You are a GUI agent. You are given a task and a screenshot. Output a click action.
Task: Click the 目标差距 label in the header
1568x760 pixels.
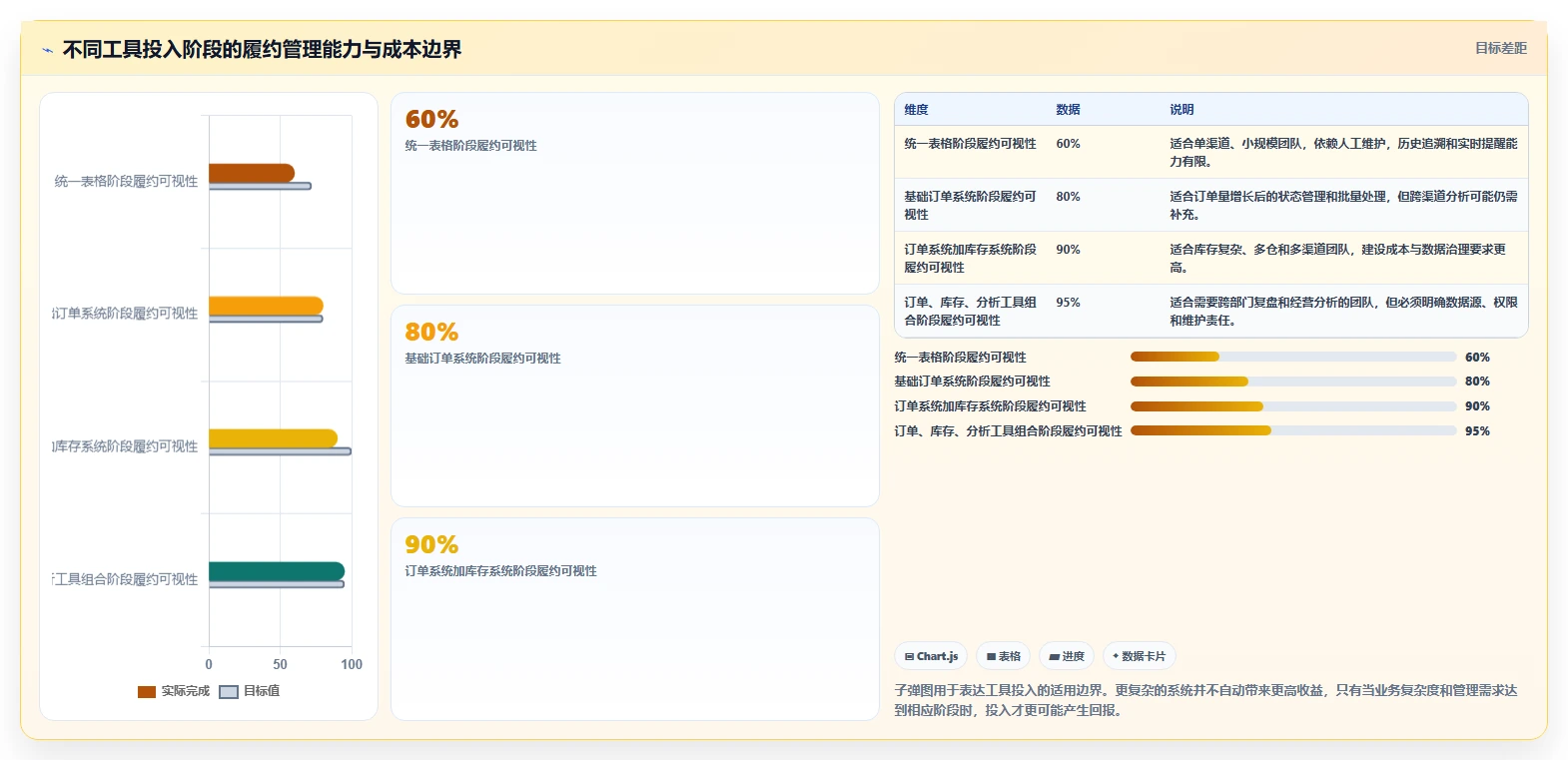click(x=1501, y=48)
